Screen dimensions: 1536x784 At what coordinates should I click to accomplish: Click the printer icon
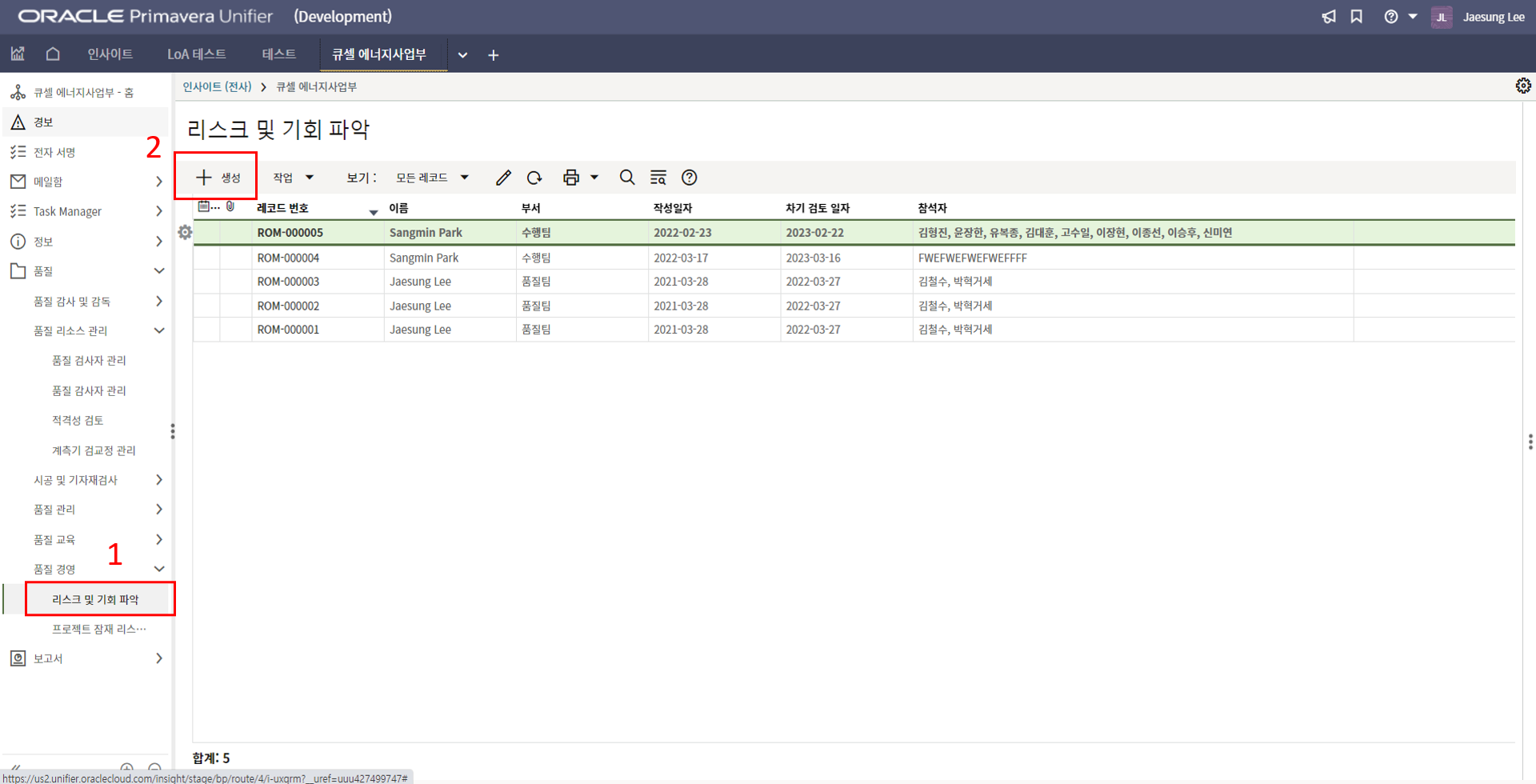[570, 178]
